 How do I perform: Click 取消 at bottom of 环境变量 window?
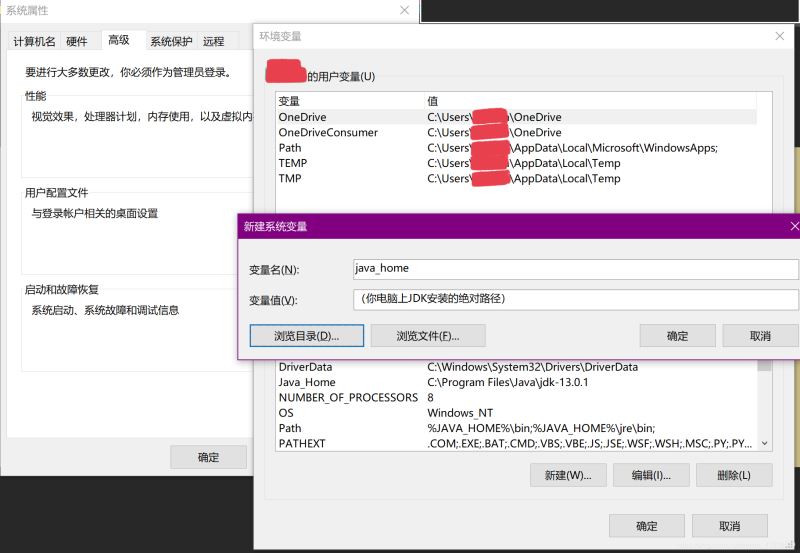(730, 525)
